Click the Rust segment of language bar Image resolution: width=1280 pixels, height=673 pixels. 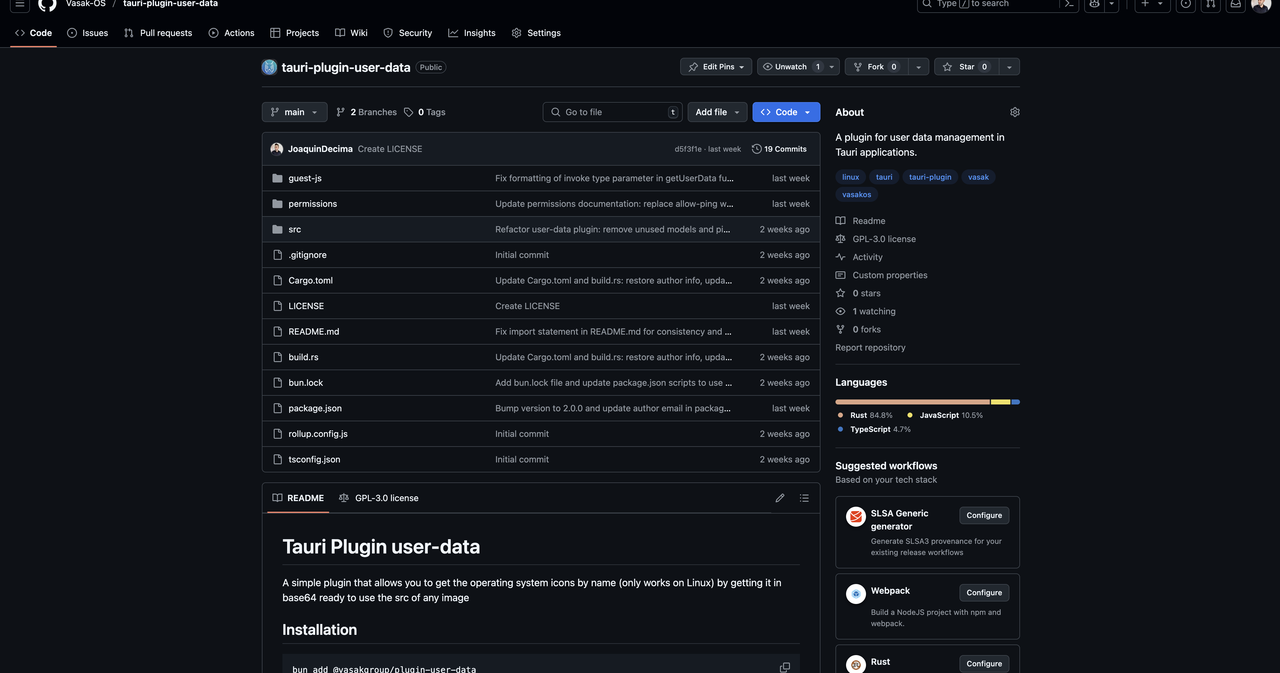tap(913, 402)
